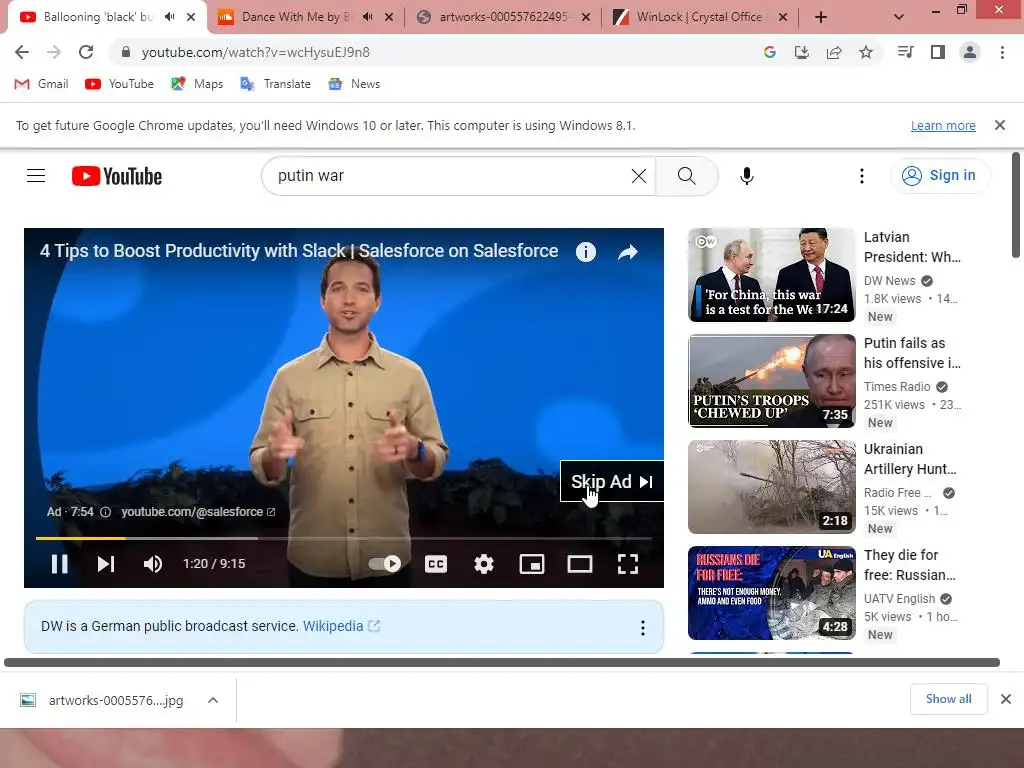Go forward in browser history
This screenshot has height=768, width=1024.
coord(54,52)
